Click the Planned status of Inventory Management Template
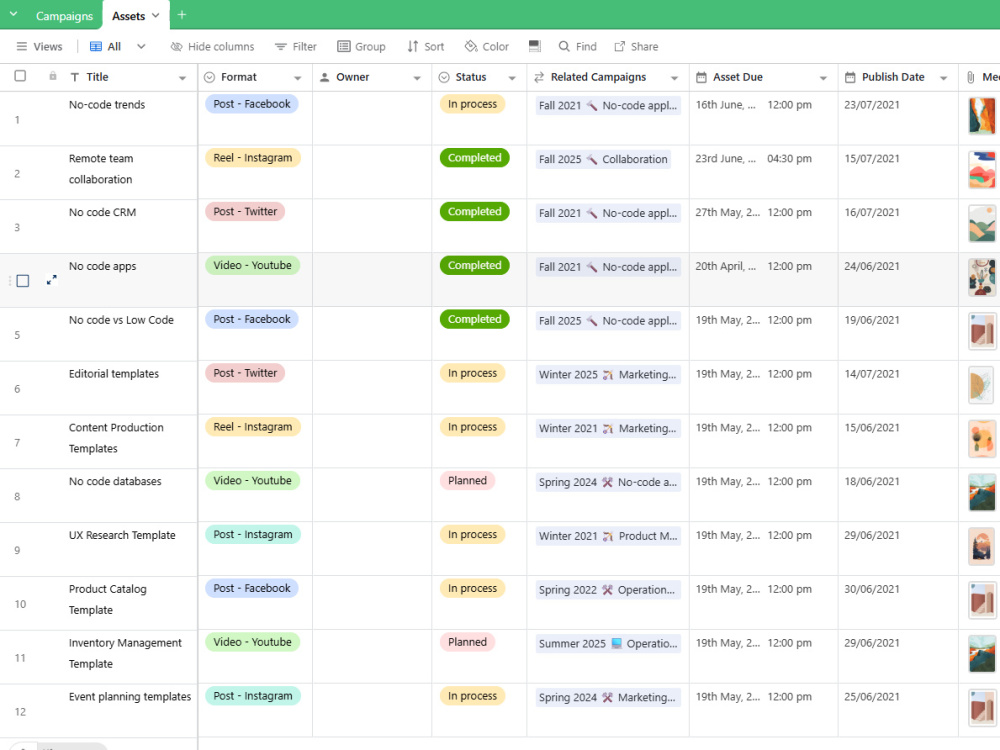This screenshot has width=1000, height=750. tap(467, 642)
